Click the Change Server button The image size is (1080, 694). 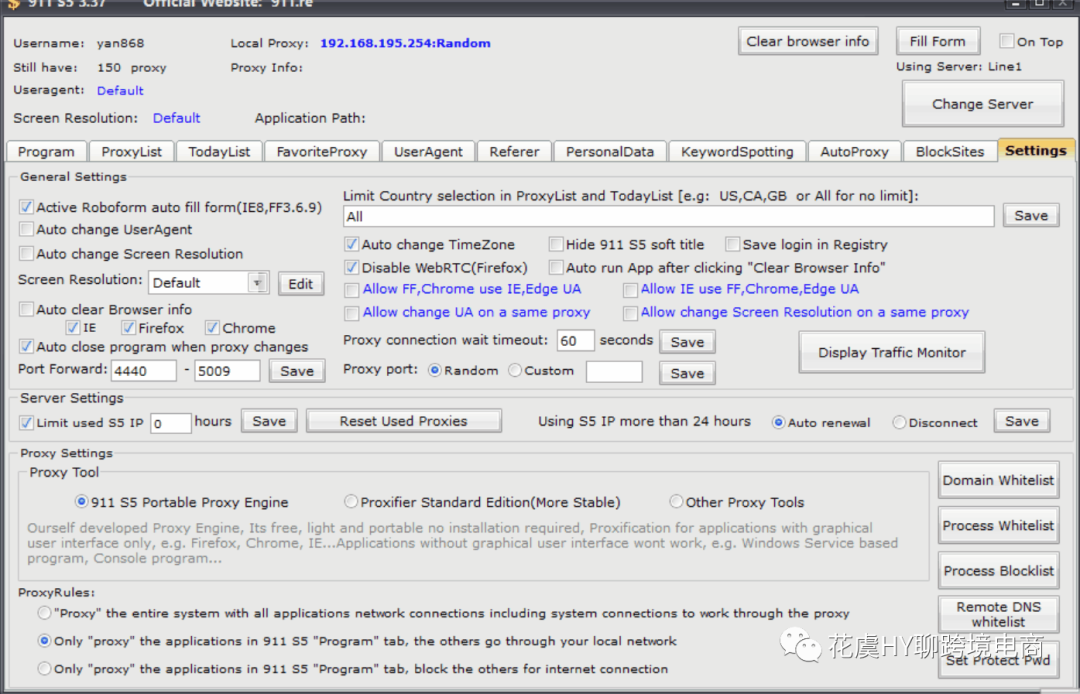(982, 104)
